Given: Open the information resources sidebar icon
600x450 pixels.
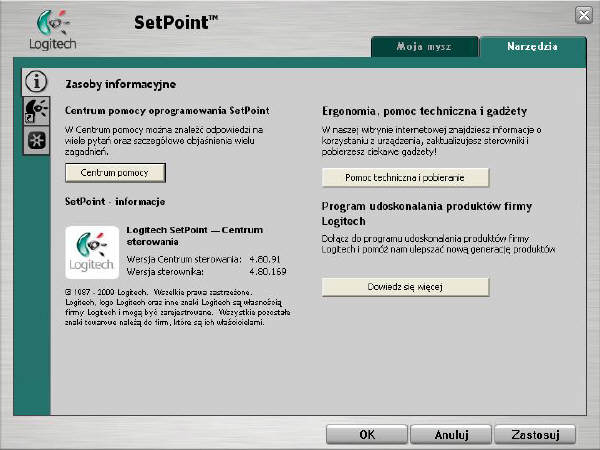Looking at the screenshot, I should pos(36,82).
